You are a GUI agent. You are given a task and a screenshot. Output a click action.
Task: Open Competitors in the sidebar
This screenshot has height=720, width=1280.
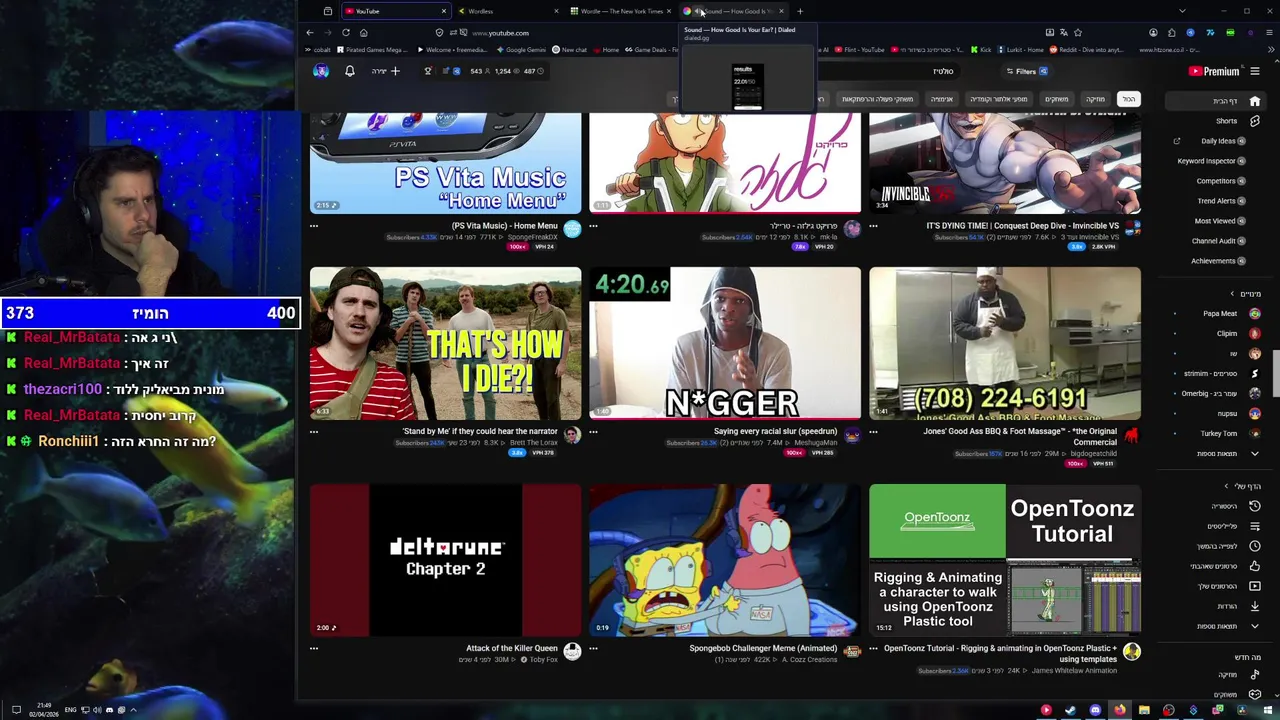[x=1220, y=181]
